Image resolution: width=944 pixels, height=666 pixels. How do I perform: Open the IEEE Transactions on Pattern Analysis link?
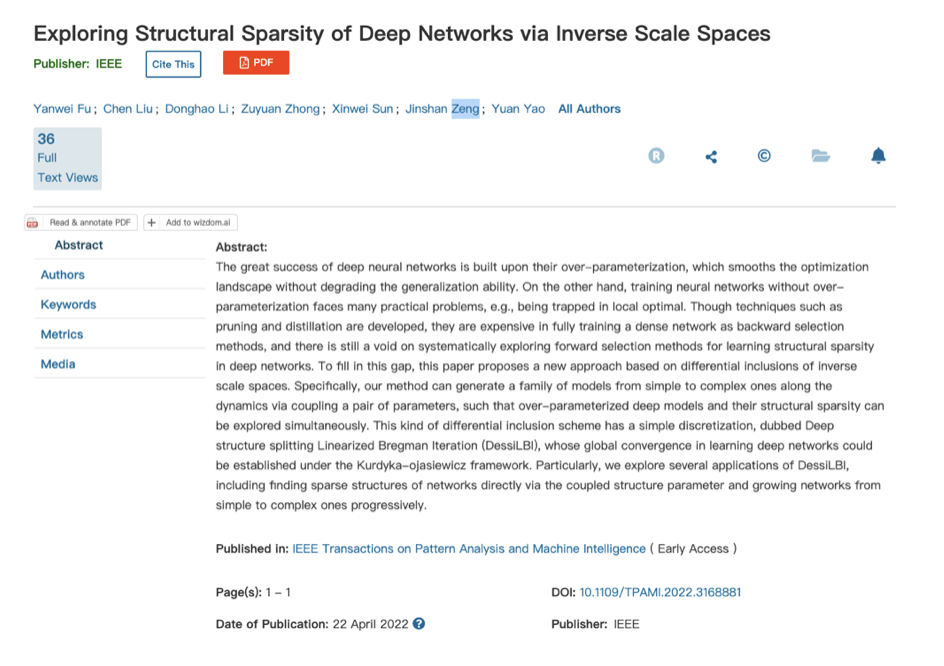tap(469, 549)
